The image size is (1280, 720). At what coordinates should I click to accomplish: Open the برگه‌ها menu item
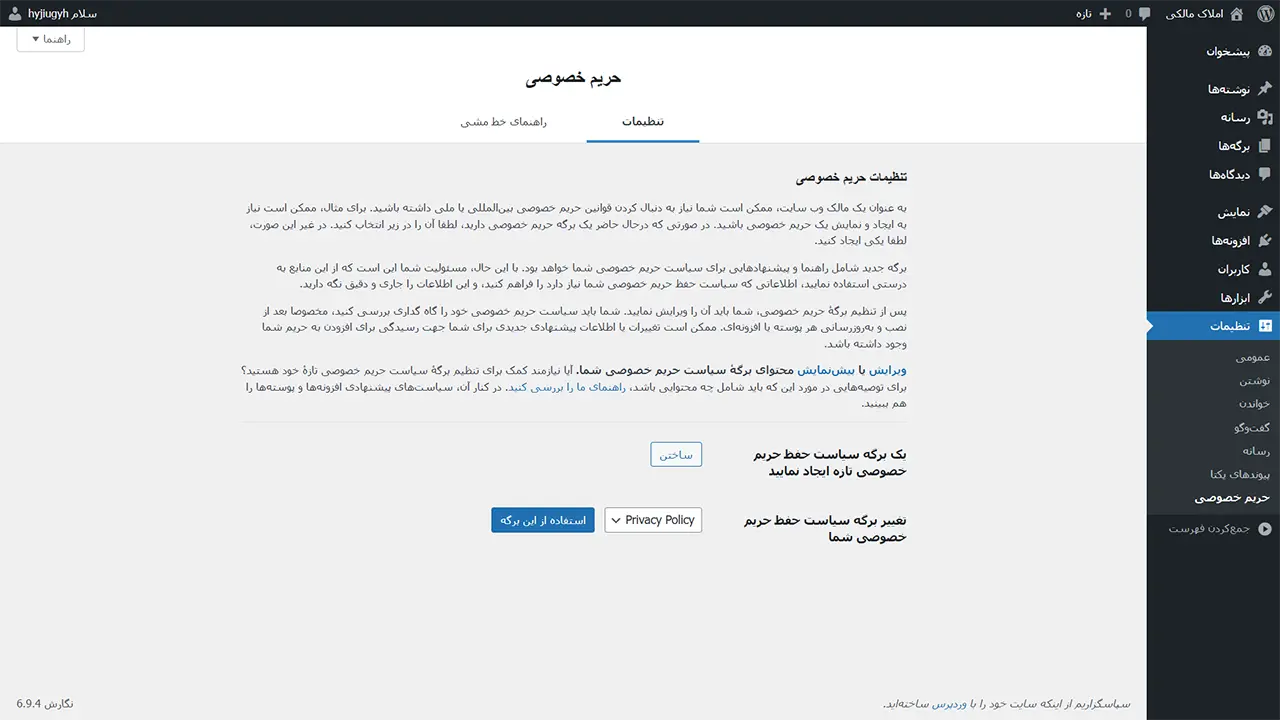(1213, 146)
